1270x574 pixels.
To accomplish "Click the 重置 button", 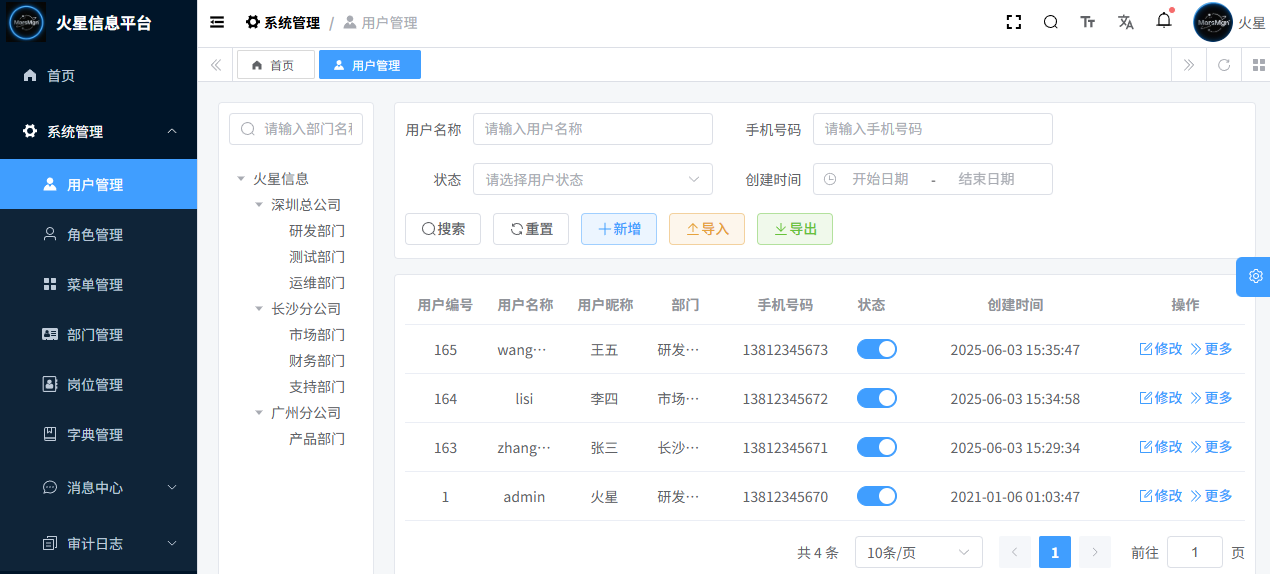I will (531, 229).
